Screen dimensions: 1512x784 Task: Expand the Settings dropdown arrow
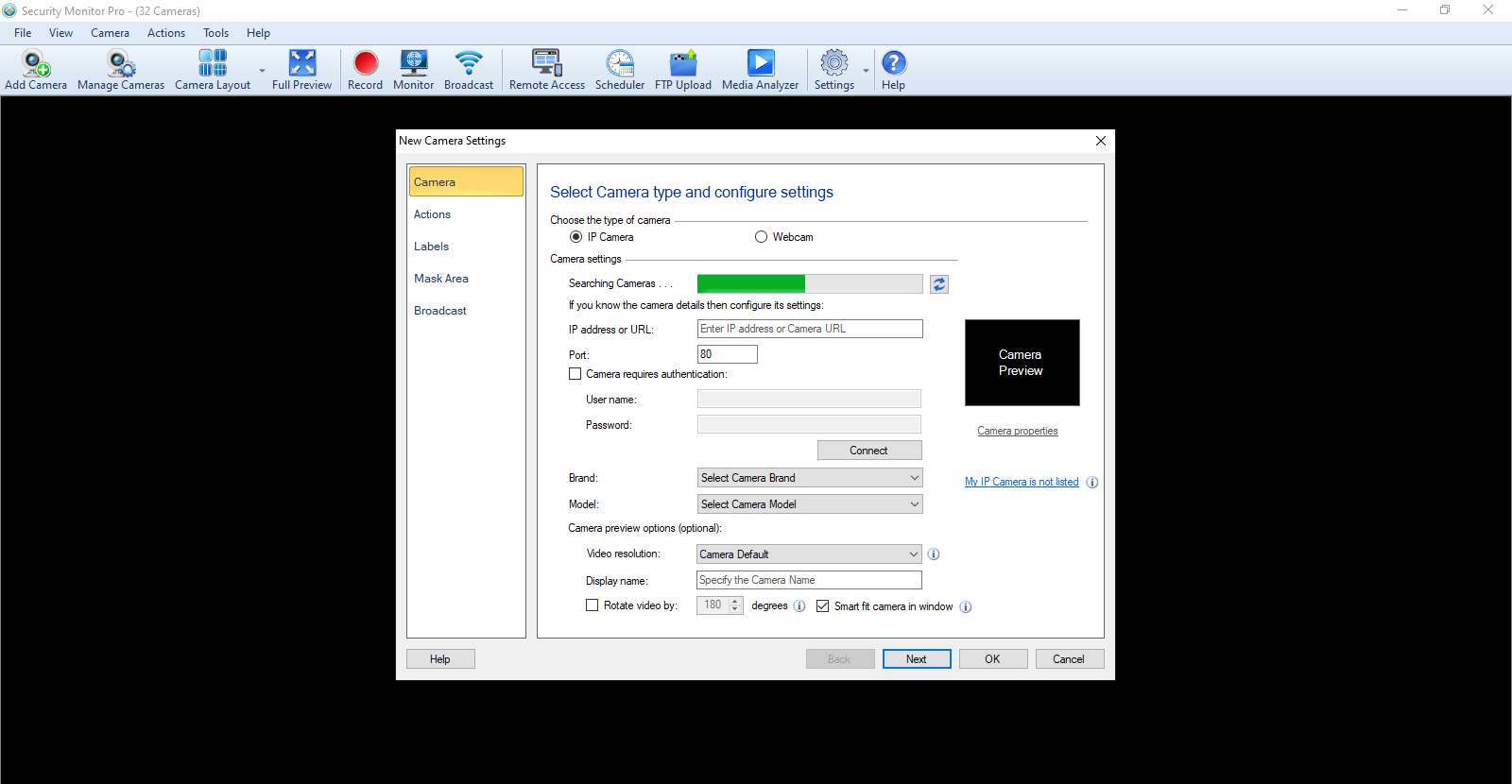(x=866, y=71)
